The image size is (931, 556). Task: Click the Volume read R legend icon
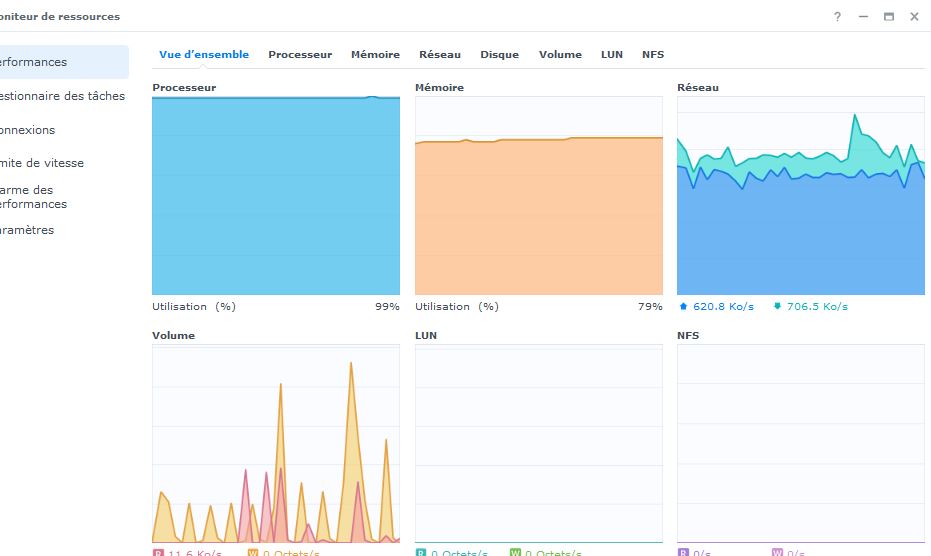[x=158, y=552]
